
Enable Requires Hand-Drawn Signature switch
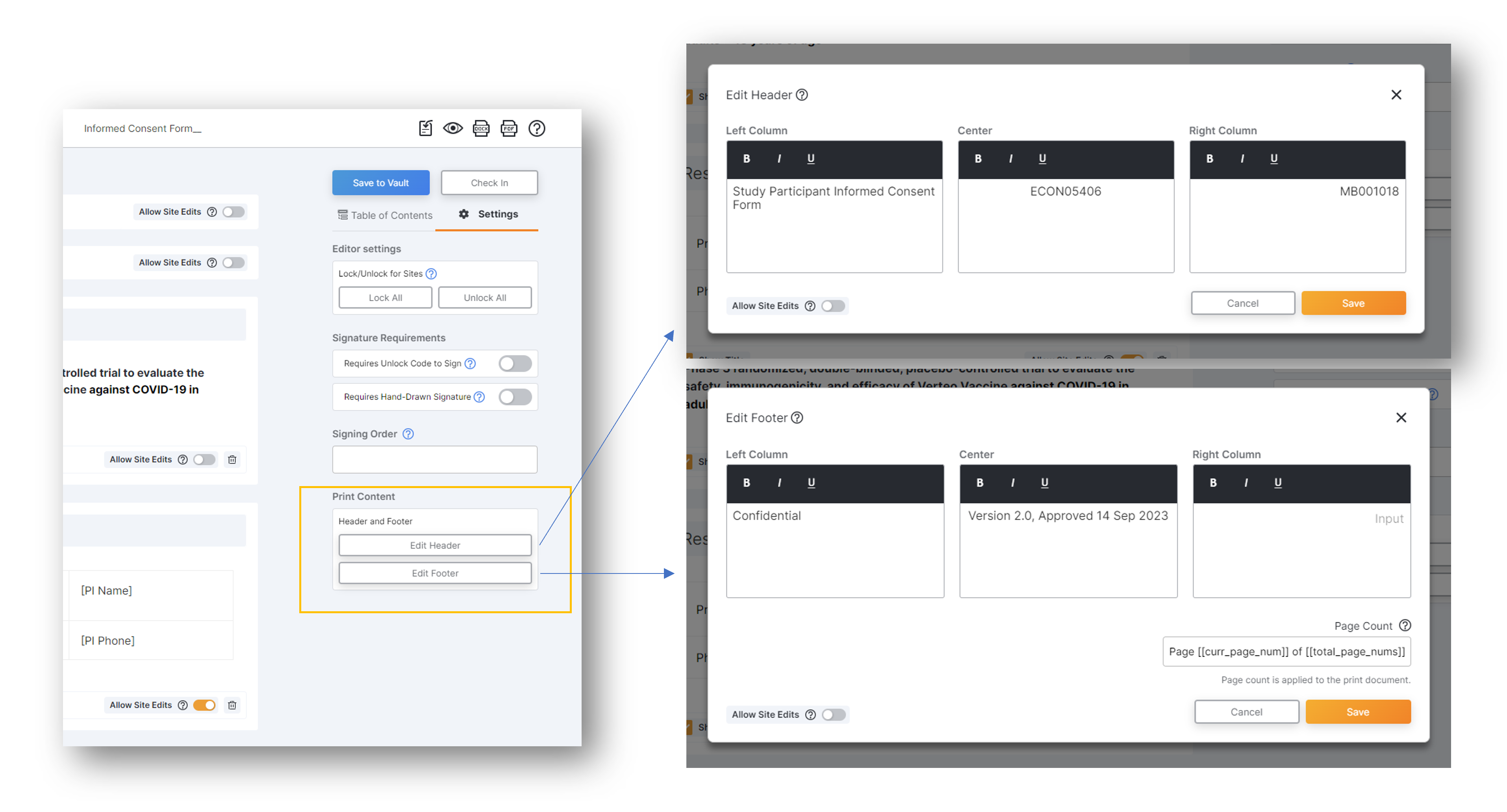pos(515,397)
